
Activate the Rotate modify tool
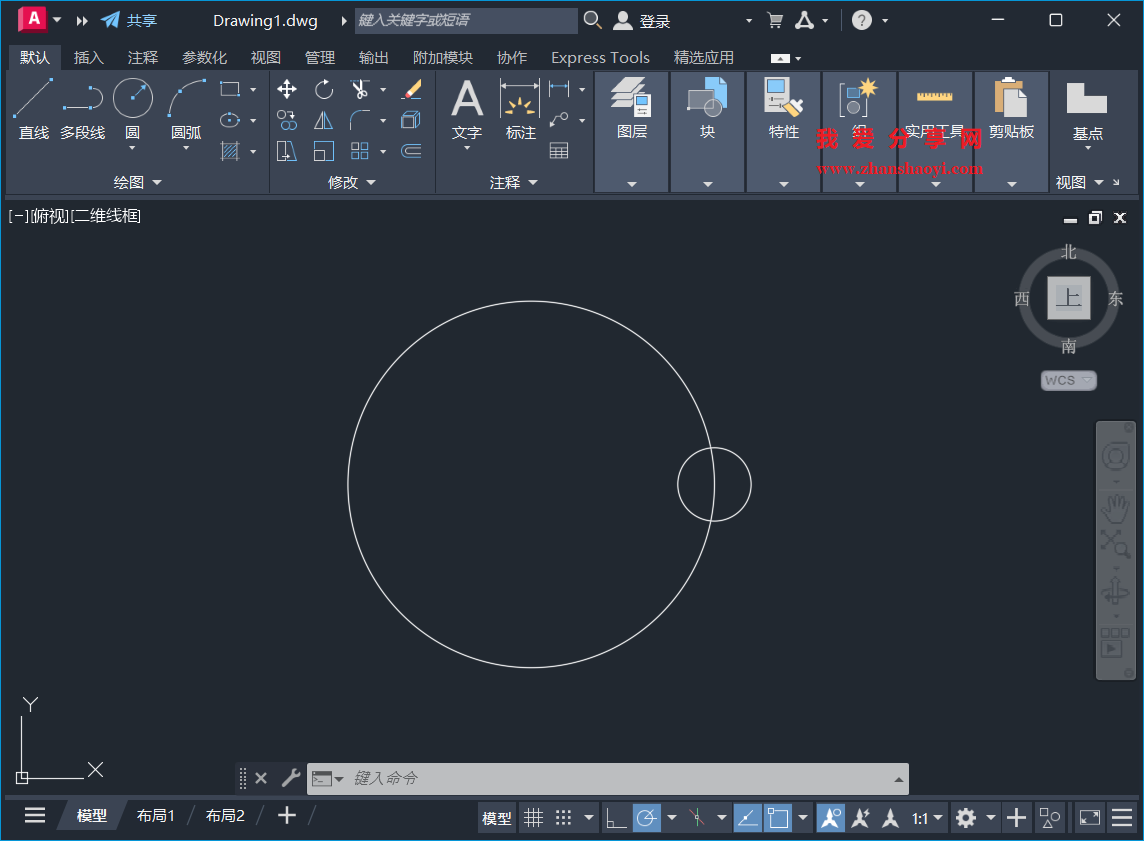click(323, 89)
